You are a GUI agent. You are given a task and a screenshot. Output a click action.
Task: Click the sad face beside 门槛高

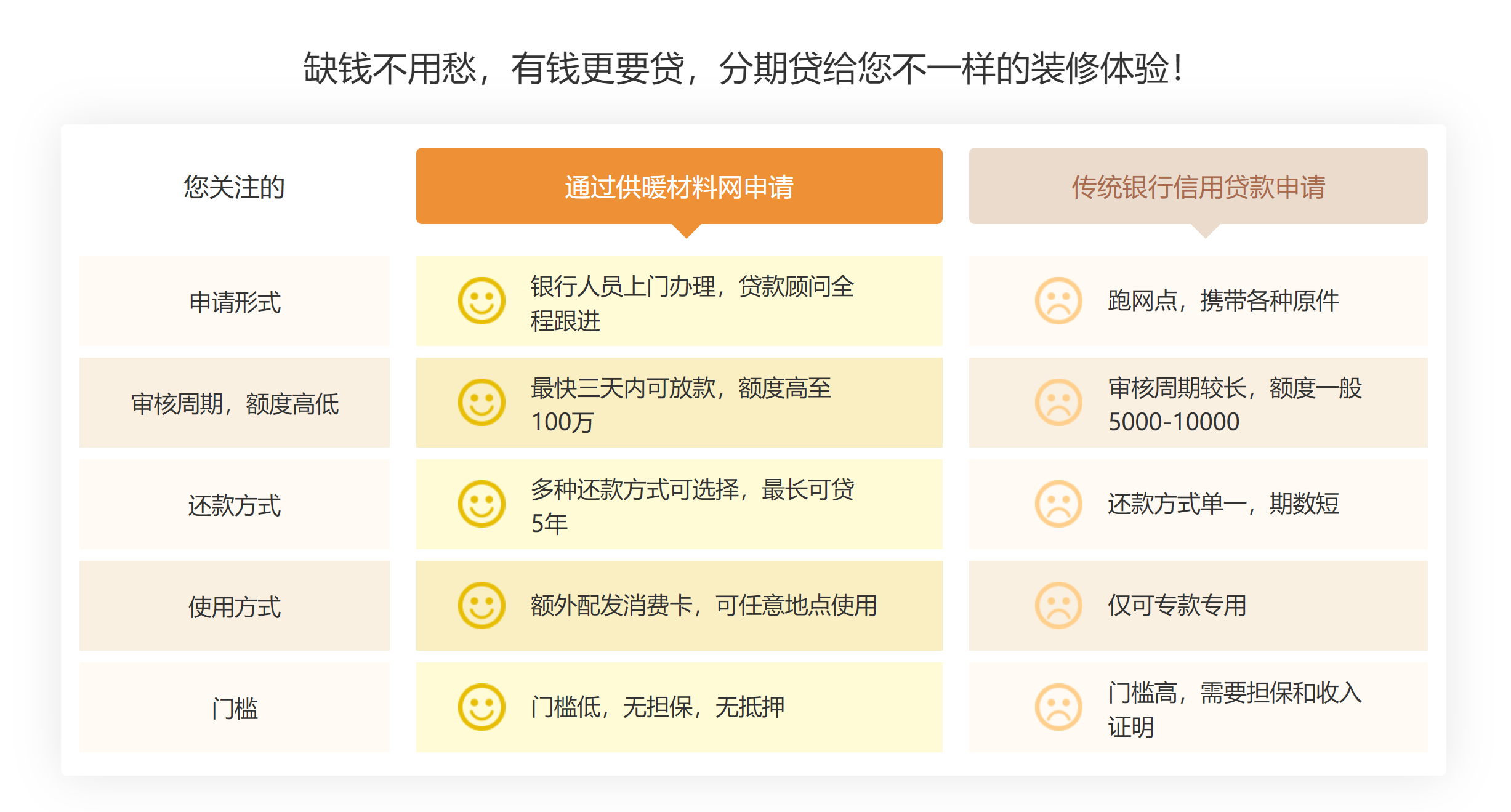pos(1058,707)
